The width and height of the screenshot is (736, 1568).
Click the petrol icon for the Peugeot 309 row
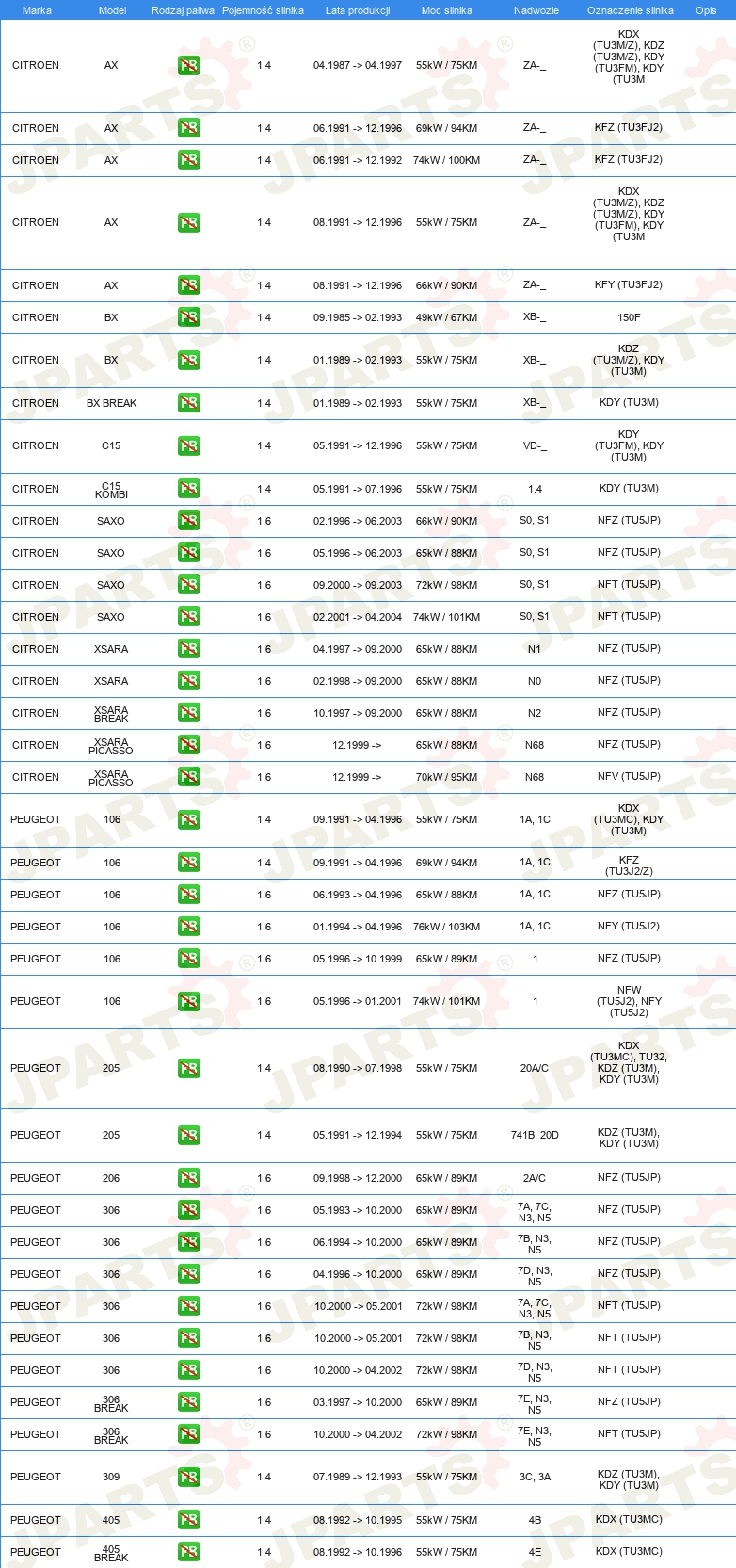click(x=189, y=1477)
